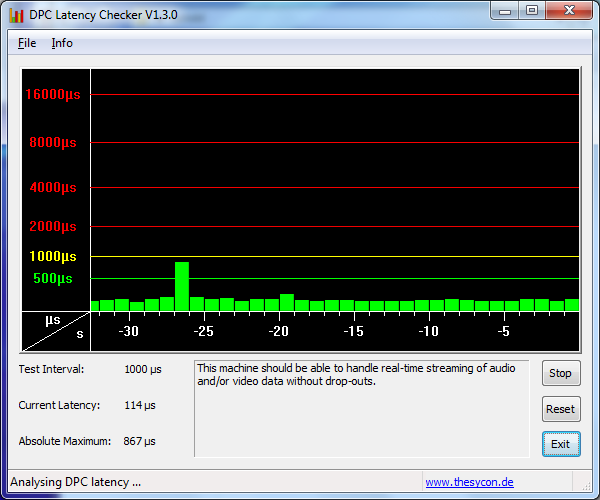This screenshot has height=500, width=600.
Task: Click the Test Interval label
Action: (x=51, y=370)
